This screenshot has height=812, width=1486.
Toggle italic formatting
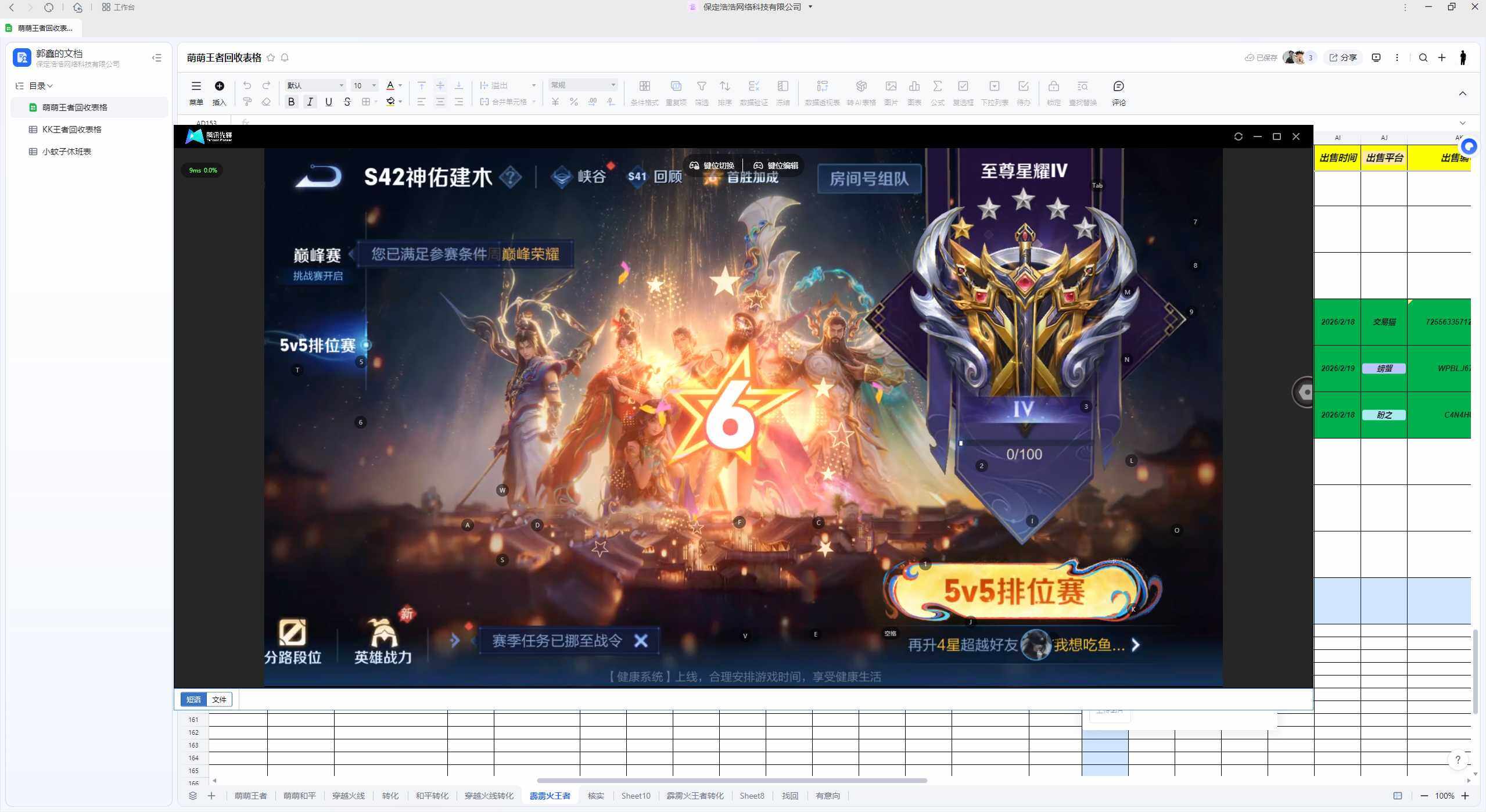(310, 102)
